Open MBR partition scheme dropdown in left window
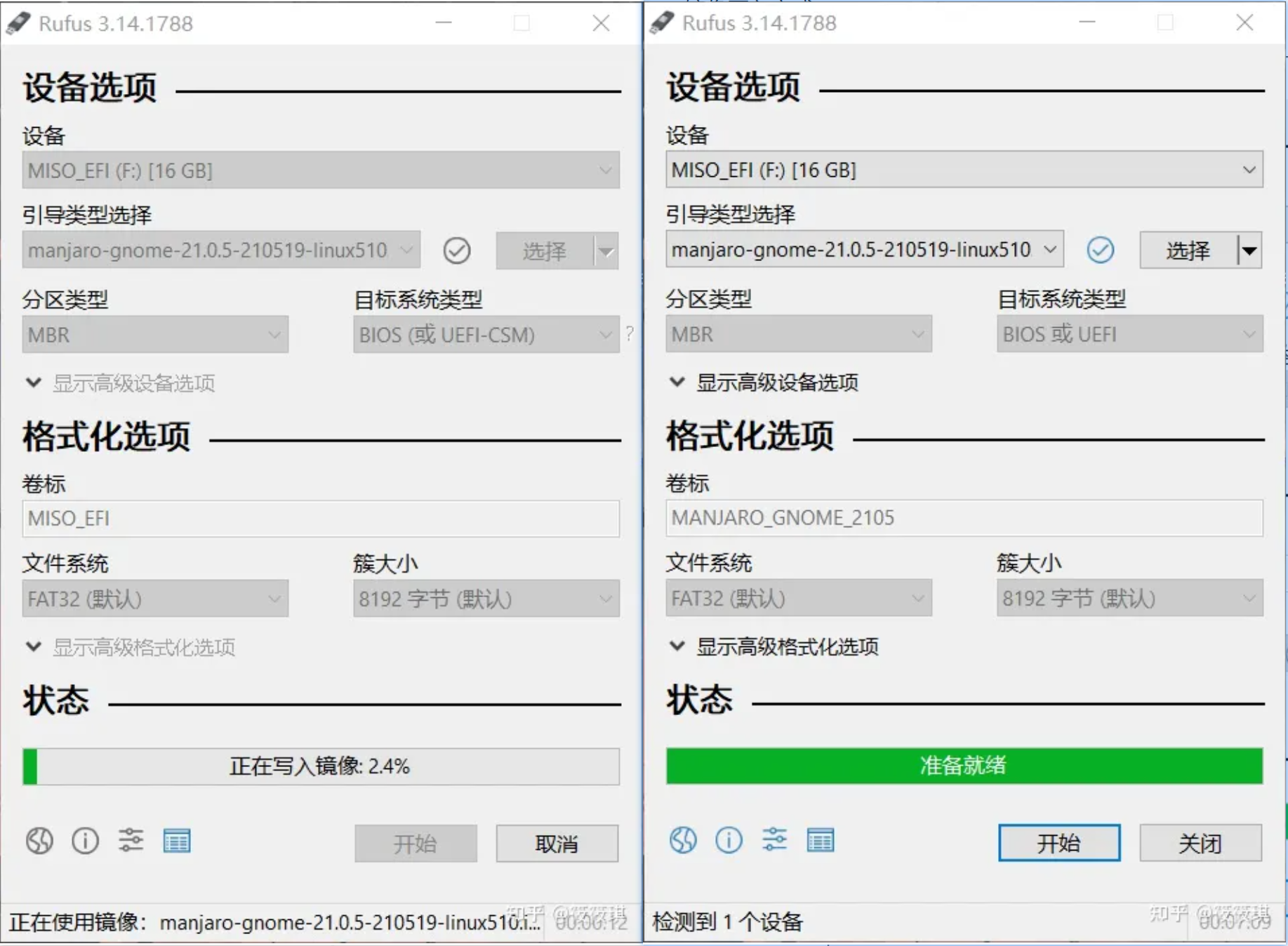Image resolution: width=1288 pixels, height=946 pixels. click(x=155, y=335)
